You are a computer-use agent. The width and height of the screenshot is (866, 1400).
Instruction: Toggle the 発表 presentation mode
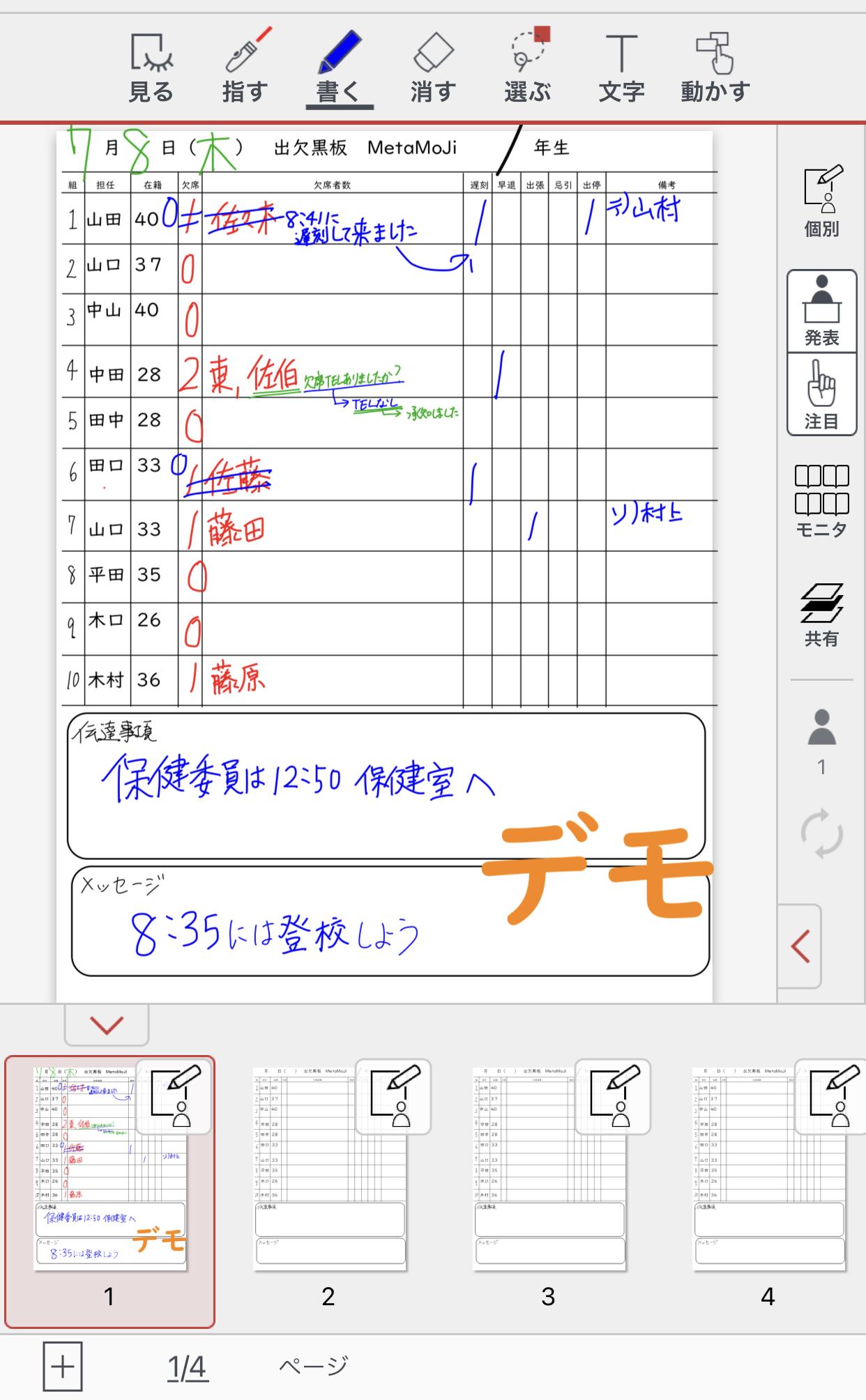point(821,311)
